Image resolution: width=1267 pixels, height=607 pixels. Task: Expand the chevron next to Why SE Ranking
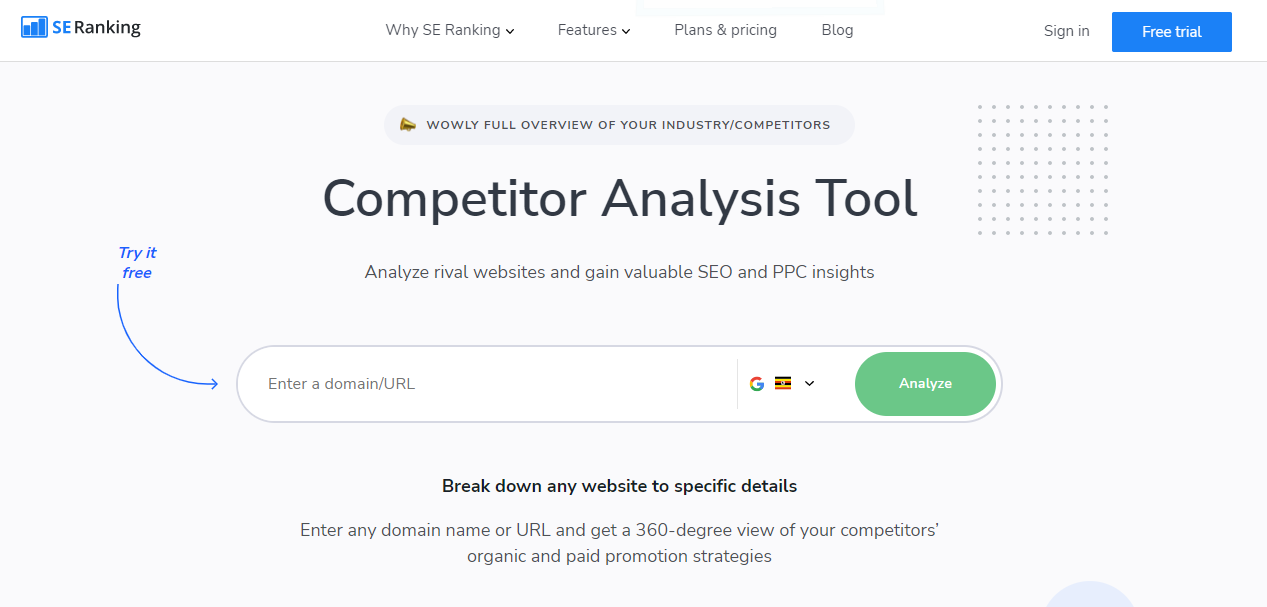pos(510,31)
